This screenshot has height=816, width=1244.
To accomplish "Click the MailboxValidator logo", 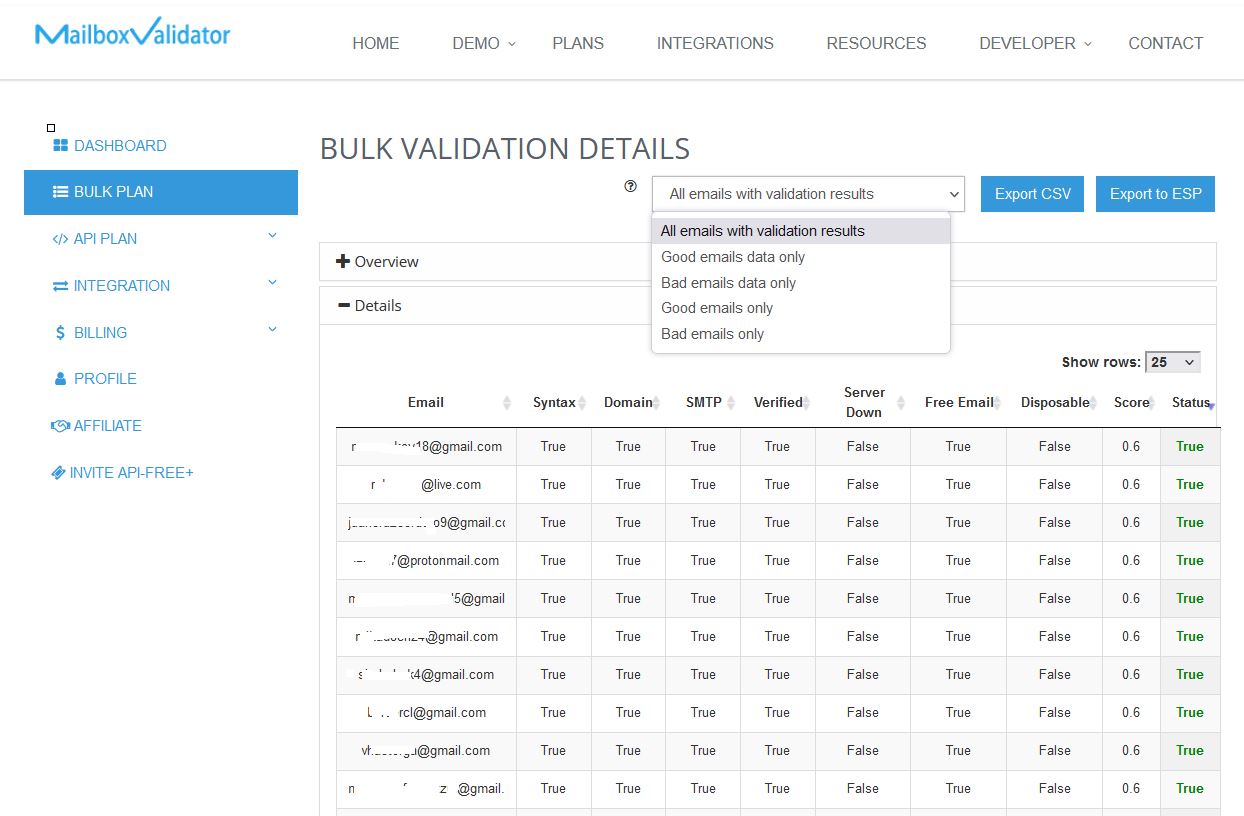I will point(131,32).
